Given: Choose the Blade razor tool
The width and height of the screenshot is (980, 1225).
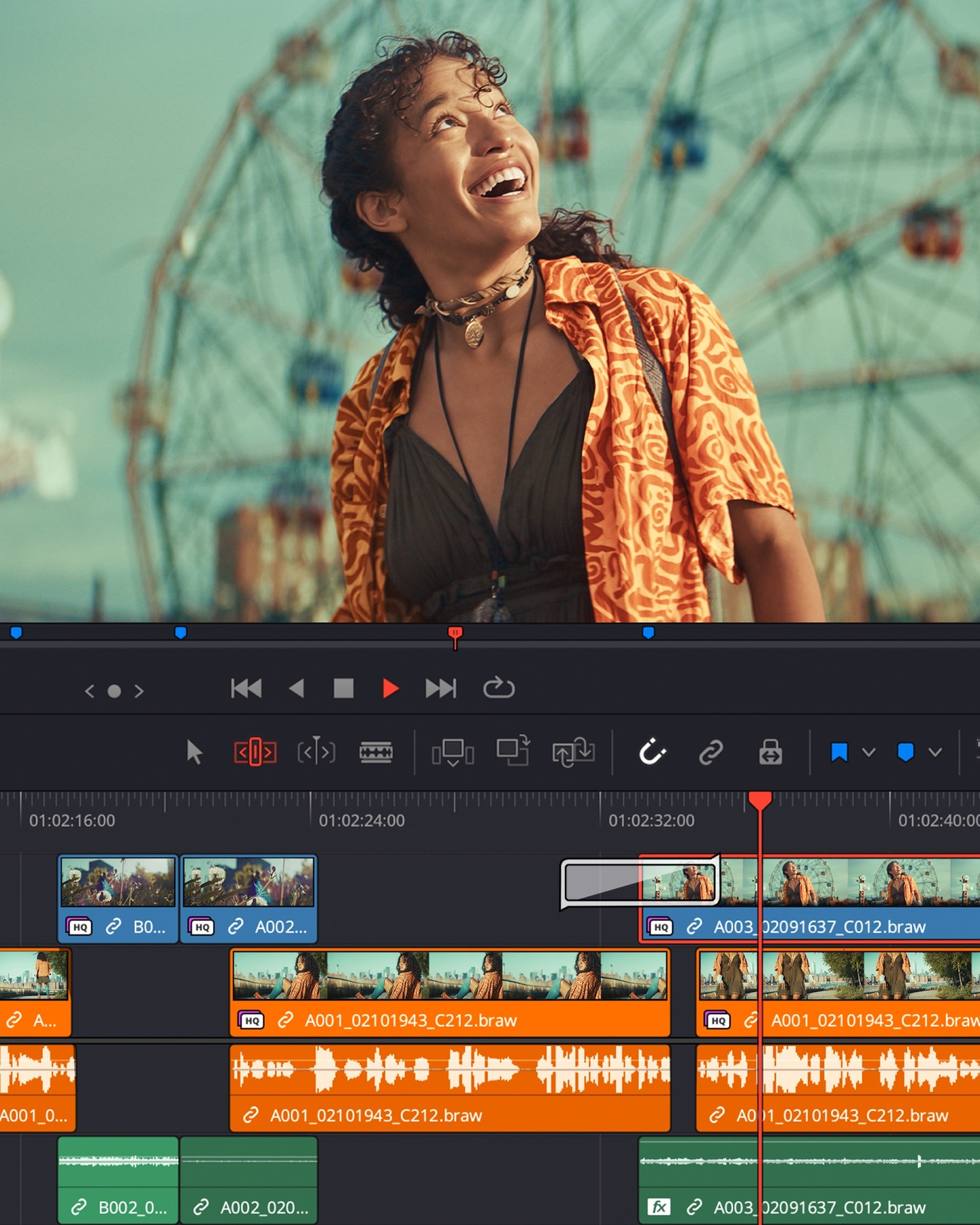Looking at the screenshot, I should coord(376,753).
